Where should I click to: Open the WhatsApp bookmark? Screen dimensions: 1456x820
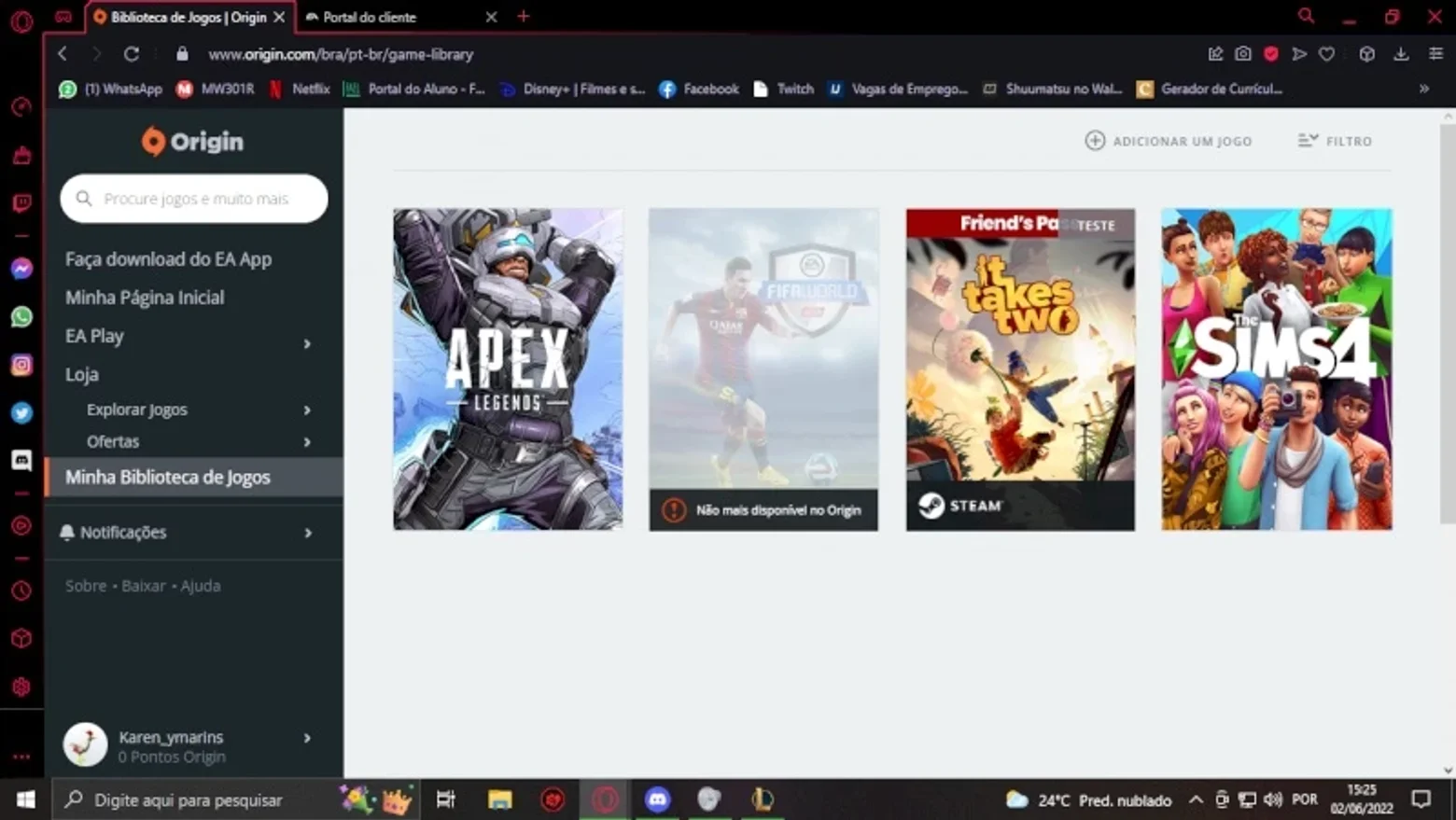(x=111, y=89)
